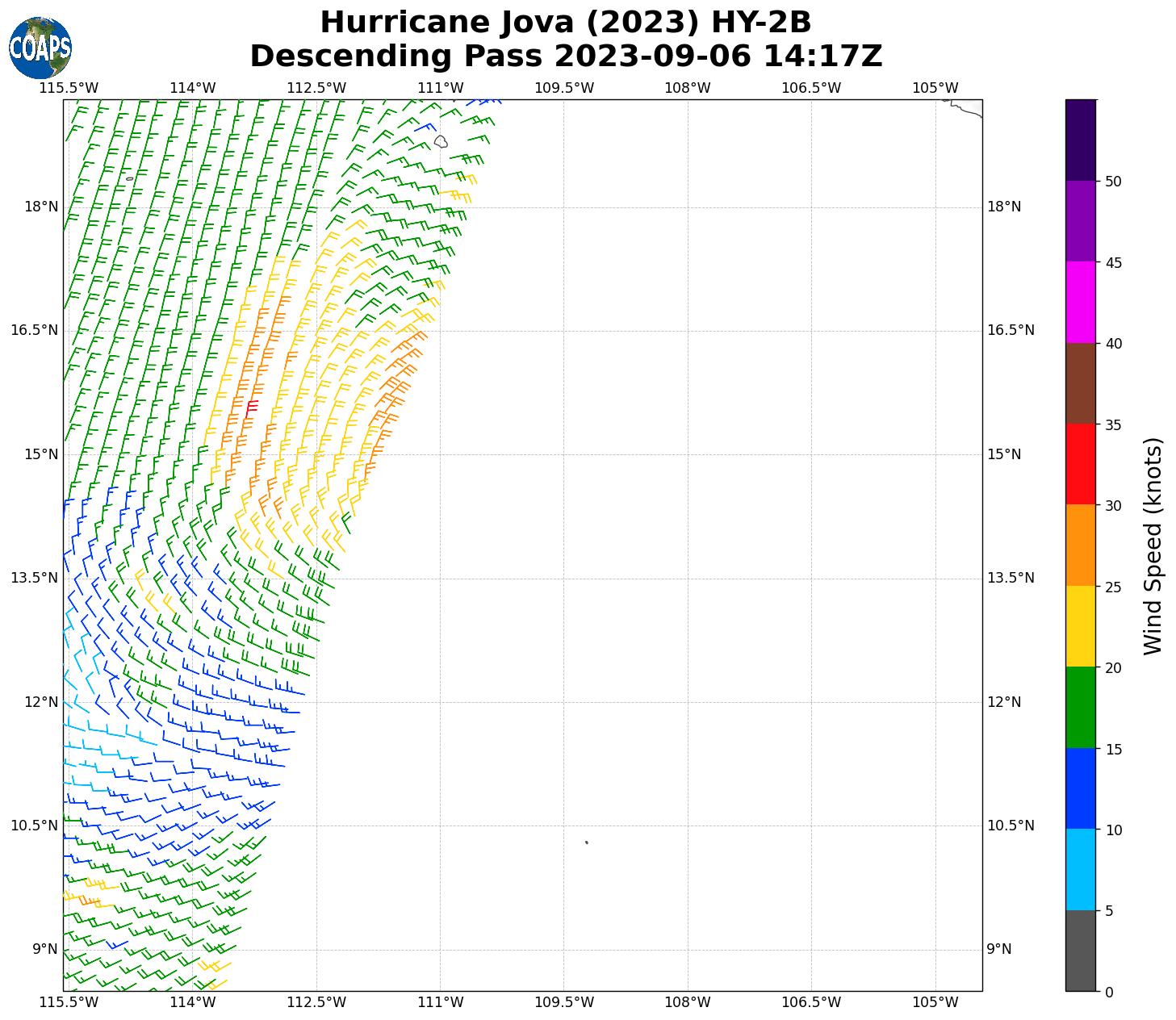Click the 16.5°N label on the right axis
Viewport: 1176px width, 1020px height.
pos(1011,330)
